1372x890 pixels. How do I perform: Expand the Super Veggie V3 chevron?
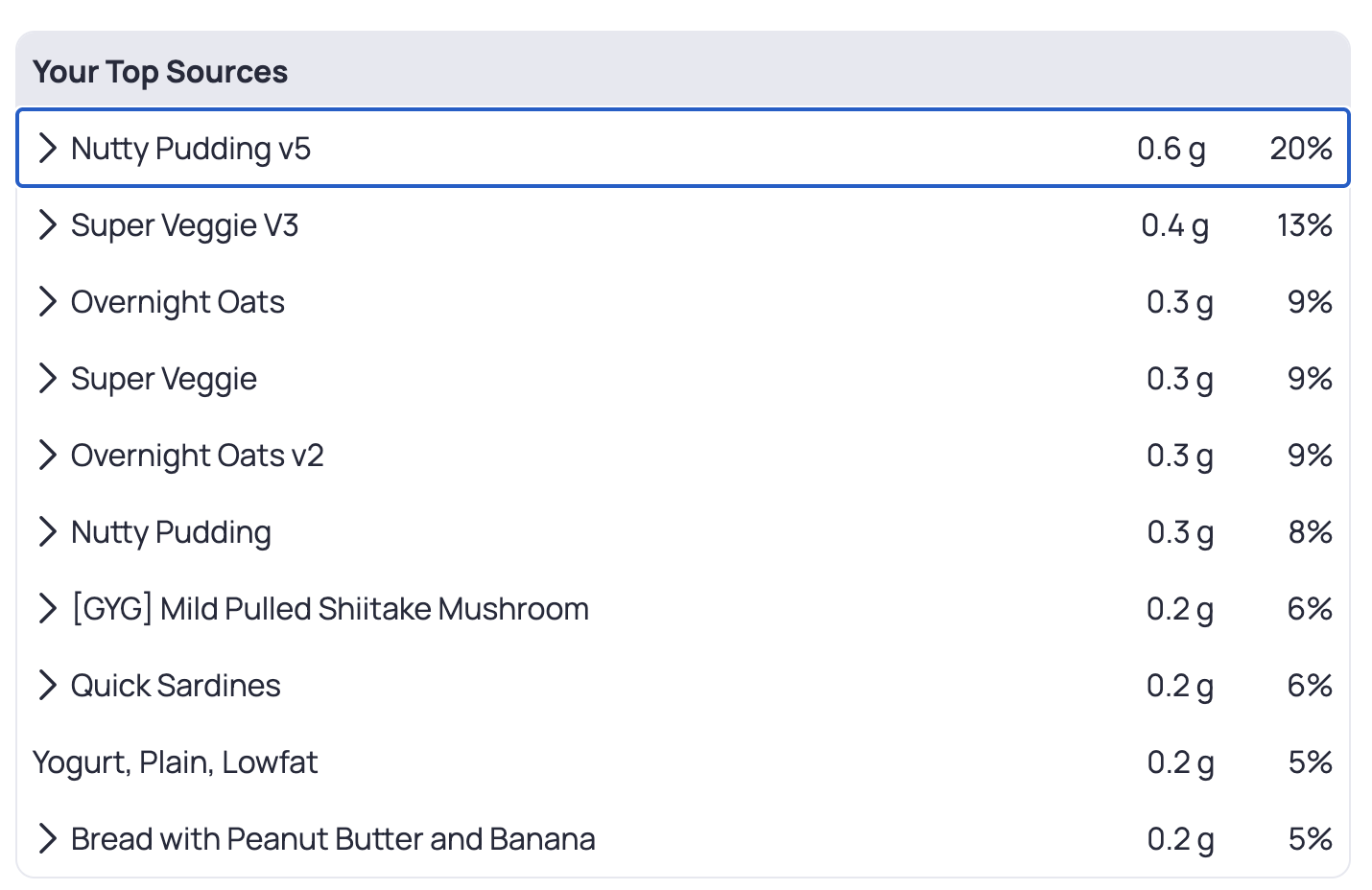47,225
